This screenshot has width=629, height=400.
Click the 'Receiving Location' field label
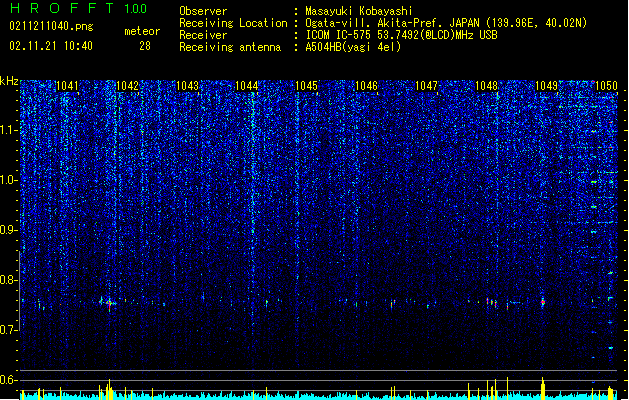click(233, 23)
